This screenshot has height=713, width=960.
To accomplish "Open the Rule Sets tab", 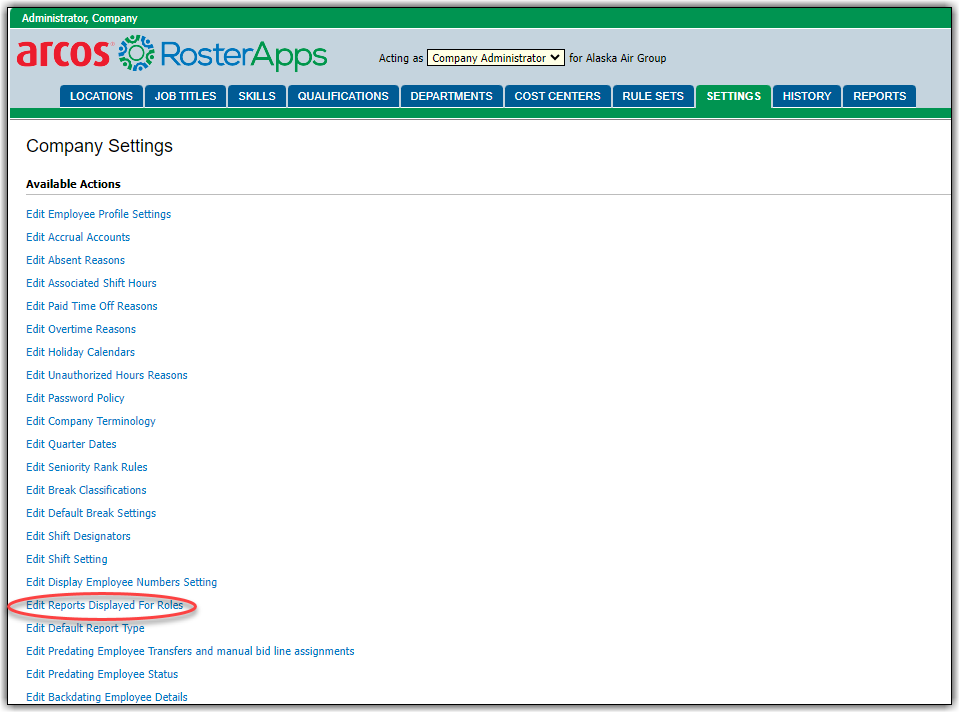I will pyautogui.click(x=653, y=96).
